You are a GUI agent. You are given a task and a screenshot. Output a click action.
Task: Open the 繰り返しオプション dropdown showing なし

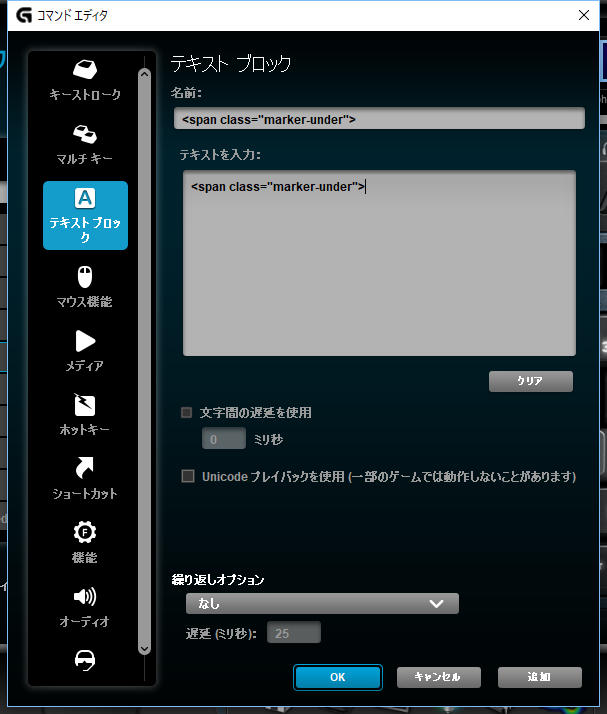(x=322, y=604)
